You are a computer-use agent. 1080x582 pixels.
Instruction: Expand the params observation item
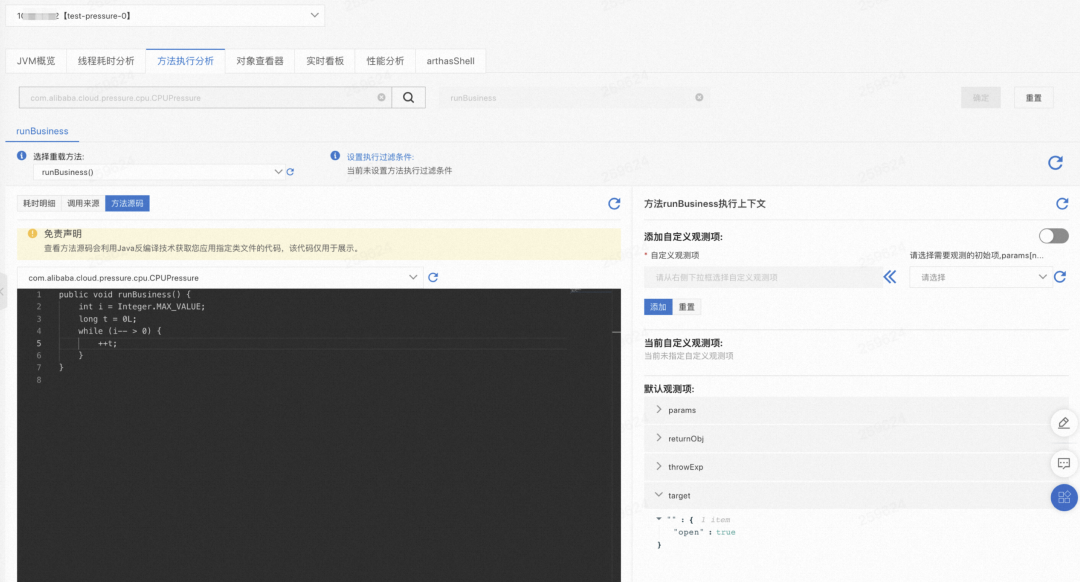681,409
